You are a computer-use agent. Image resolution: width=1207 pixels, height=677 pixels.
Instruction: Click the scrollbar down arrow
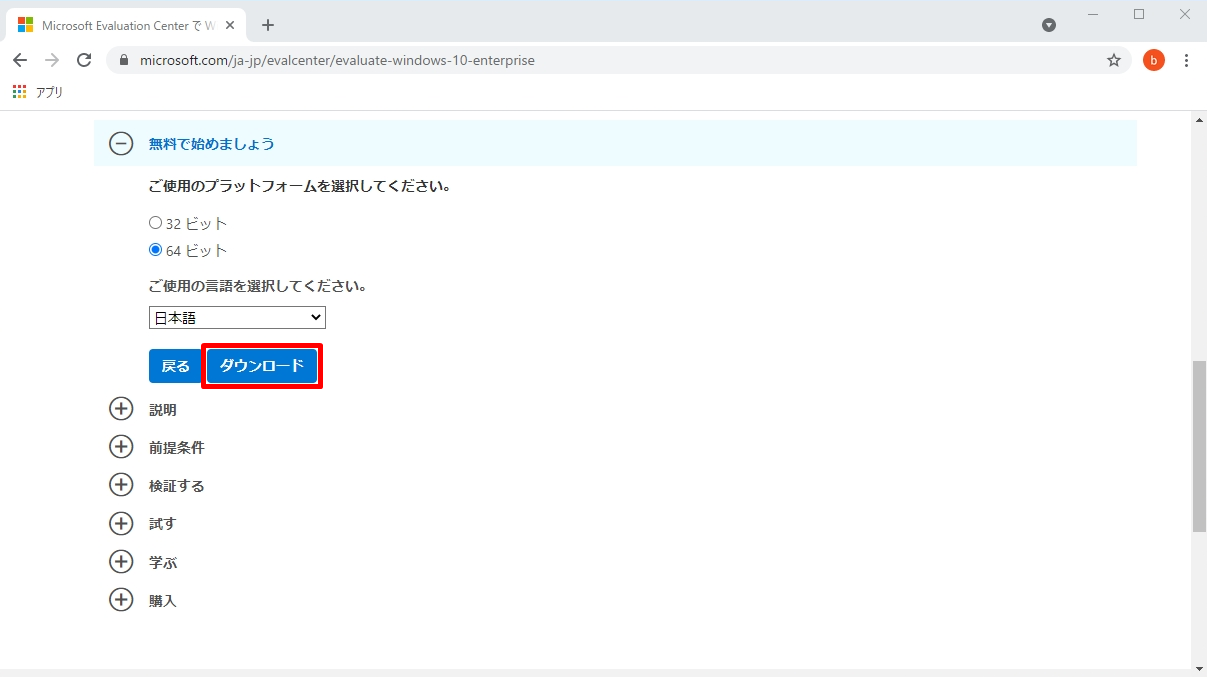(1199, 668)
